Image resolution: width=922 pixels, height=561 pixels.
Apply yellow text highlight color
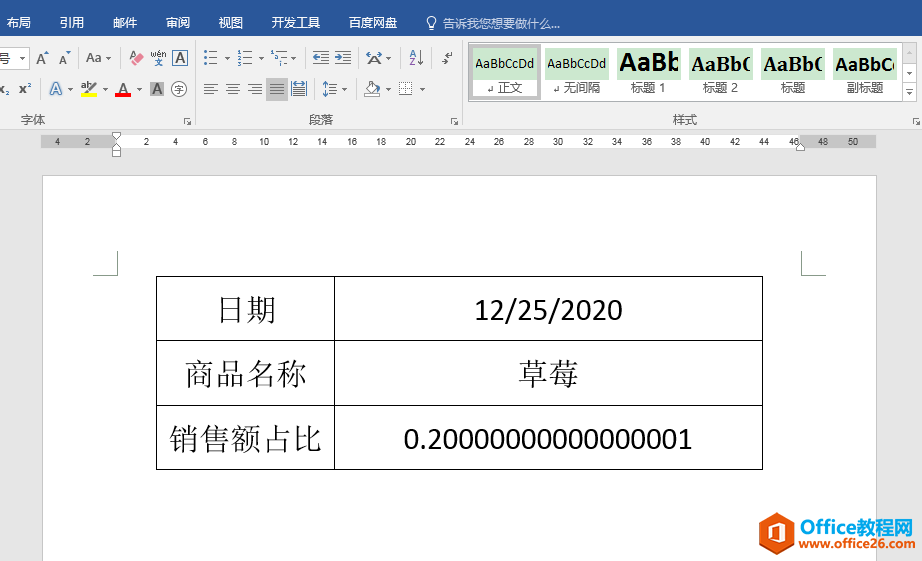89,89
